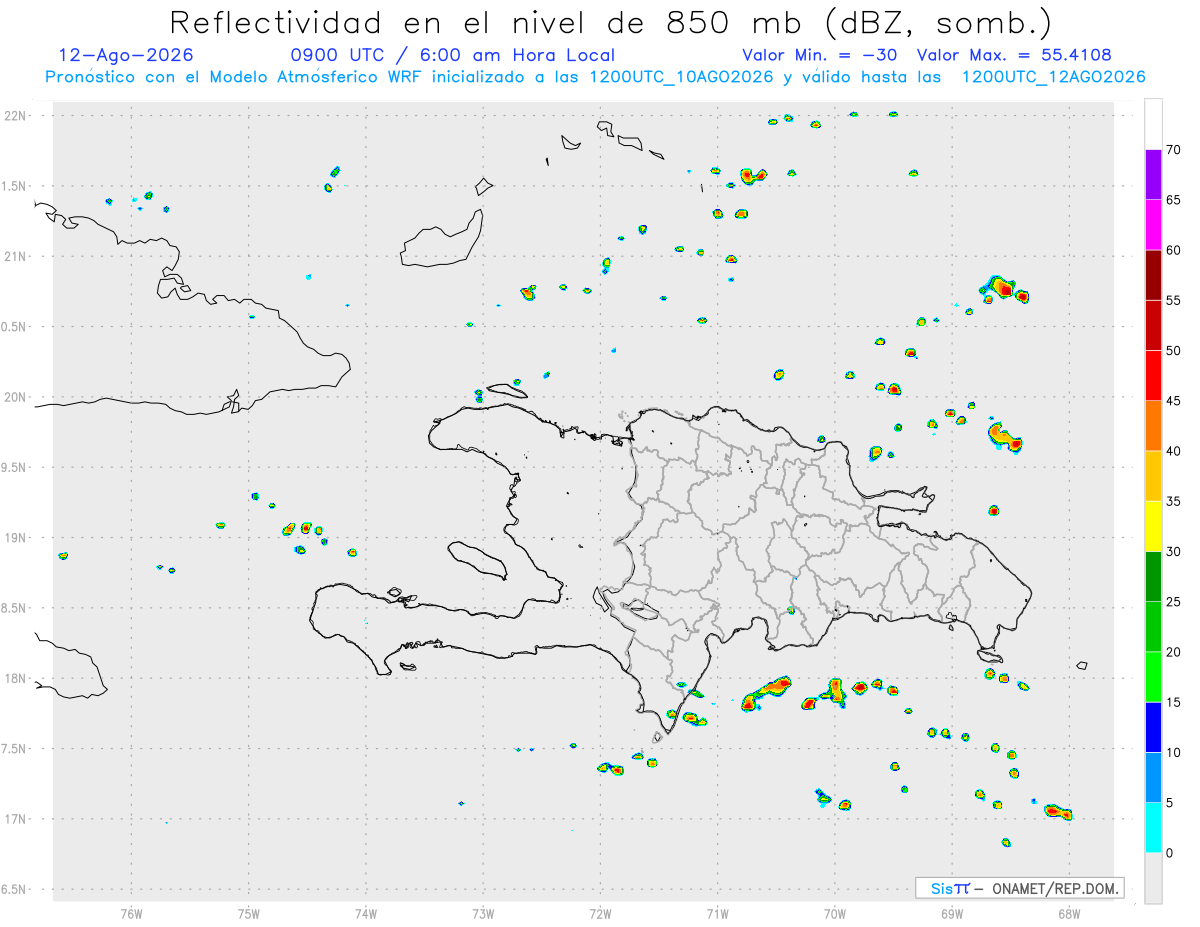The image size is (1200, 927).
Task: Click the latitude axis label "20N"
Action: 17,397
